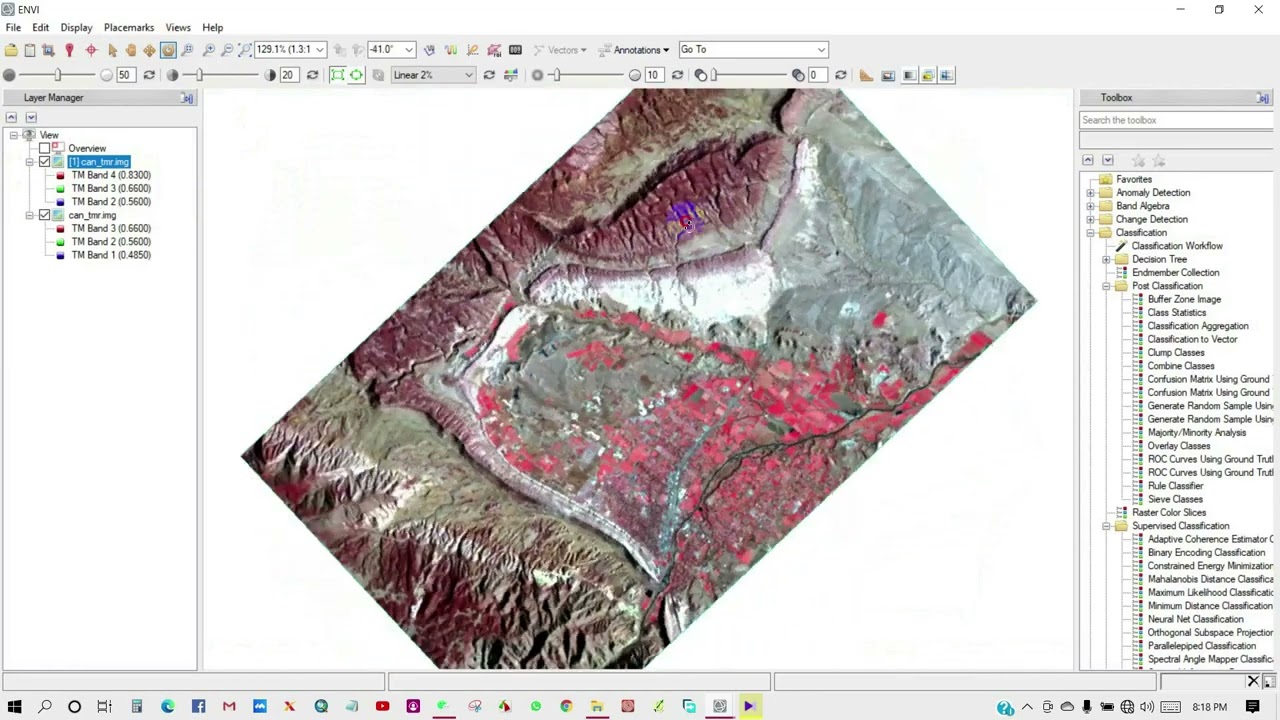Click the brightness slider handle
Viewport: 1280px width, 720px height.
click(57, 75)
